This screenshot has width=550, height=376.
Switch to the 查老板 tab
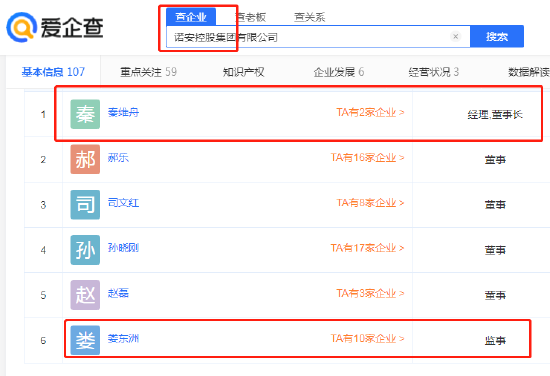250,17
